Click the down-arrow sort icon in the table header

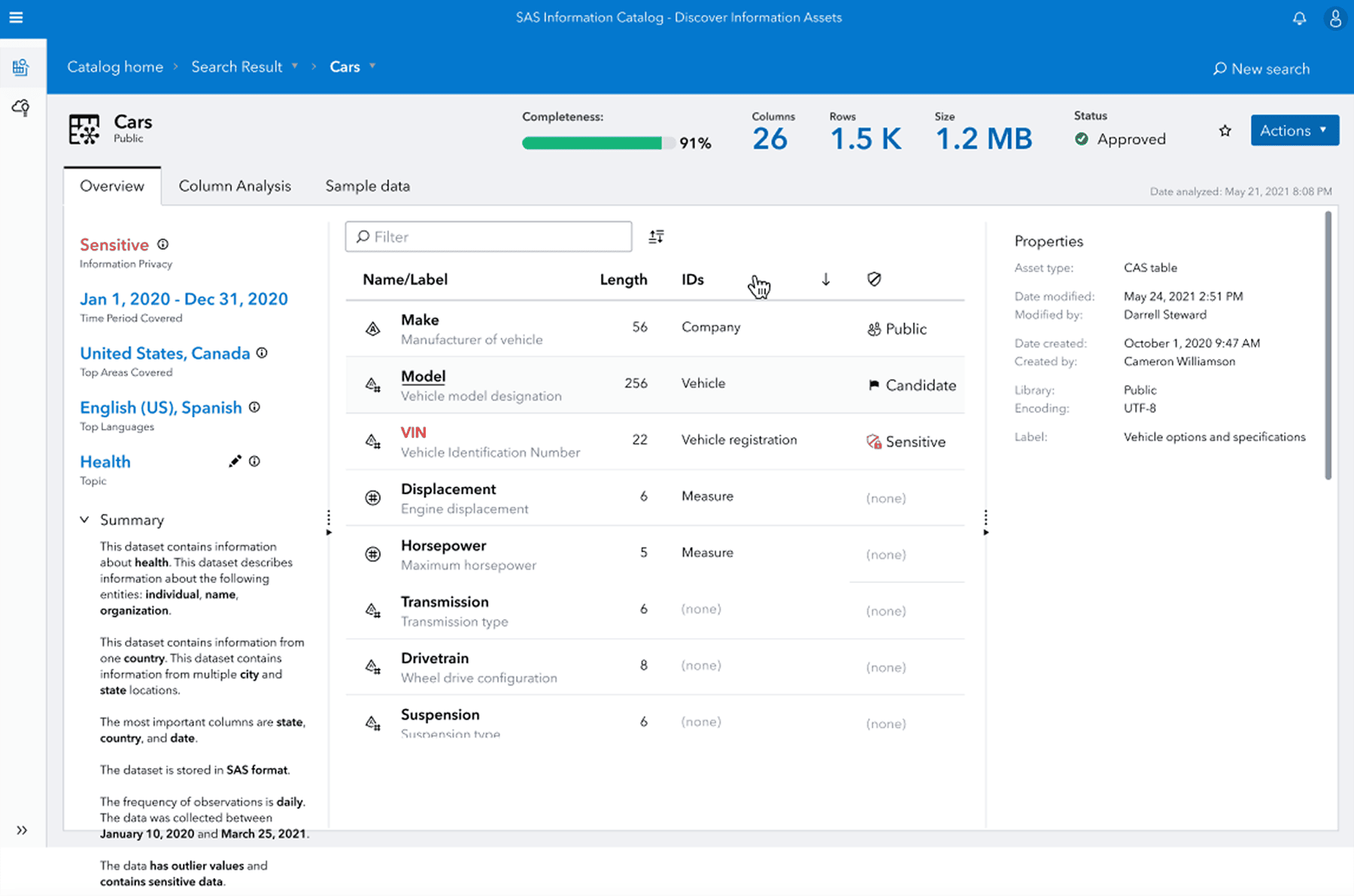click(825, 279)
